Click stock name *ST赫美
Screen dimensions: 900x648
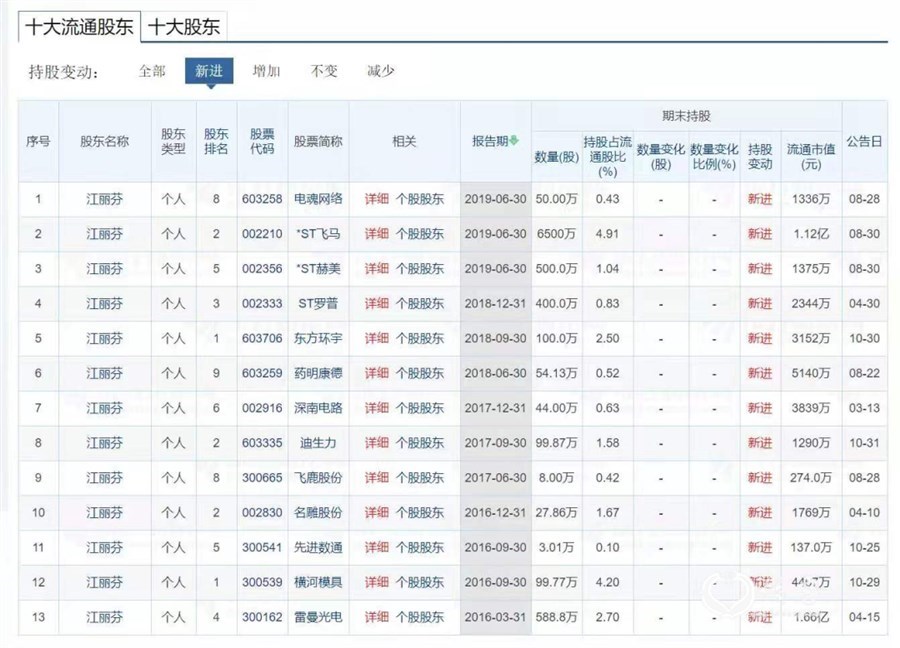[x=318, y=269]
